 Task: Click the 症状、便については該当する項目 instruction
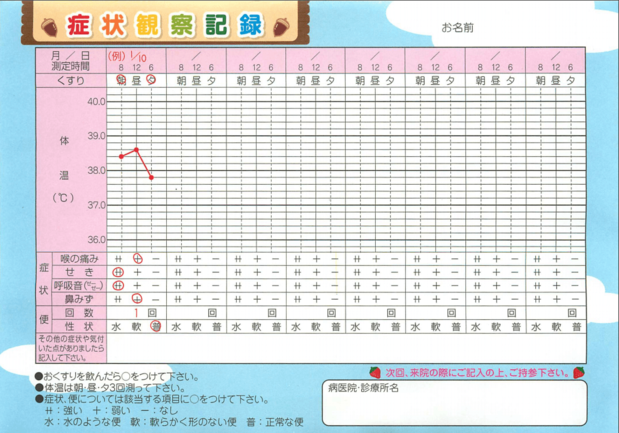(152, 399)
